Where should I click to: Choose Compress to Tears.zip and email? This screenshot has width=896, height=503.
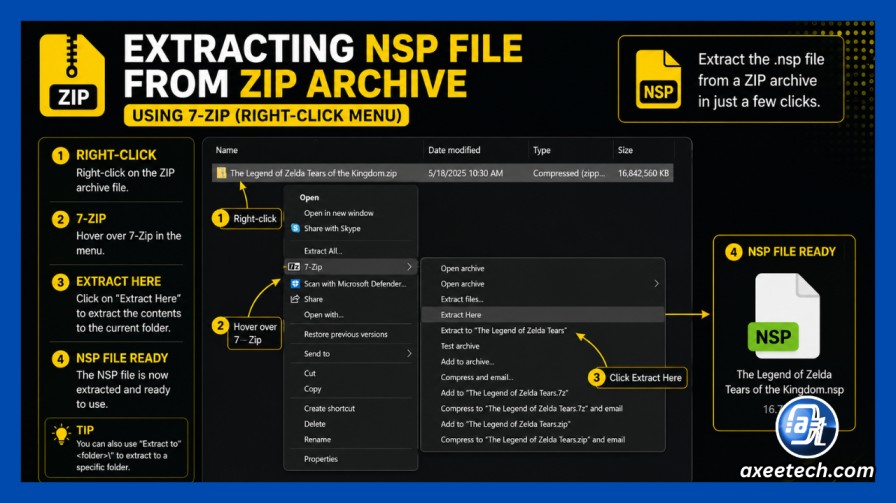[533, 440]
